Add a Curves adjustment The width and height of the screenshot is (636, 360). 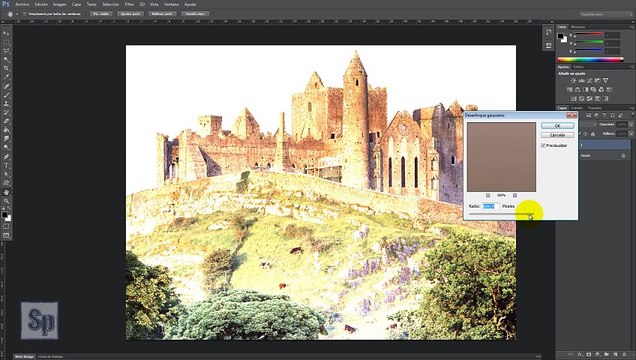coord(589,81)
